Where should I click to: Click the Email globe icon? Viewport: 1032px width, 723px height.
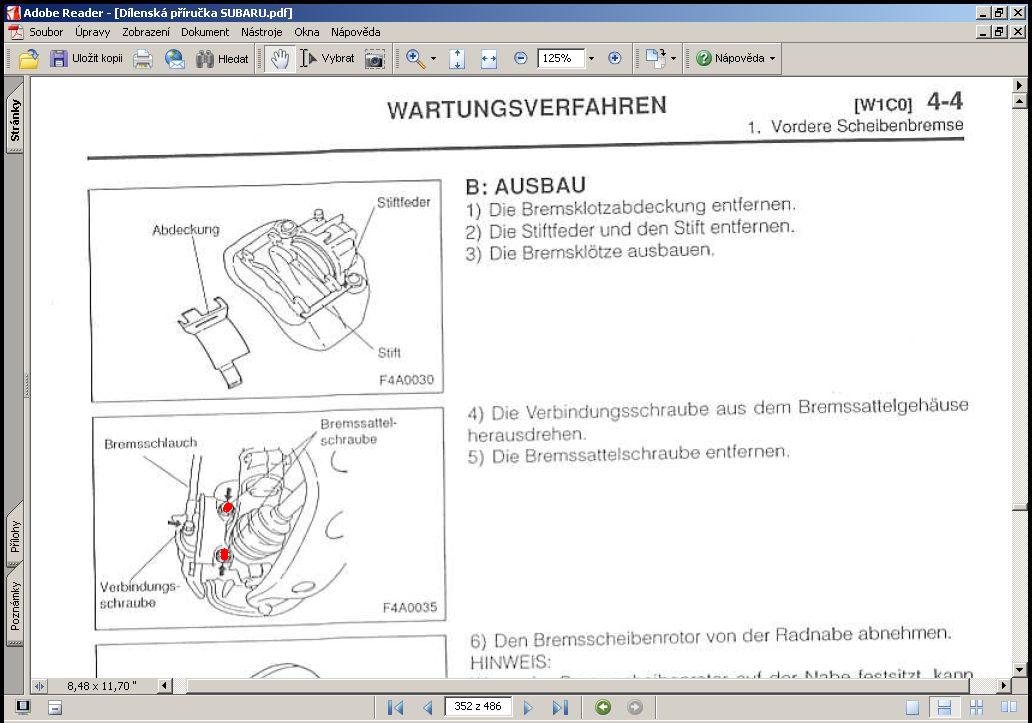(x=174, y=59)
